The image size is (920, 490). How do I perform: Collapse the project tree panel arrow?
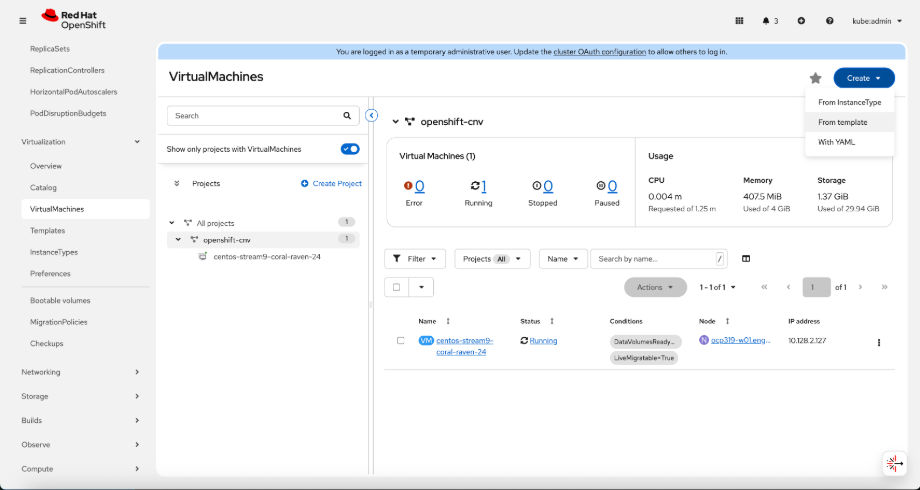click(371, 115)
